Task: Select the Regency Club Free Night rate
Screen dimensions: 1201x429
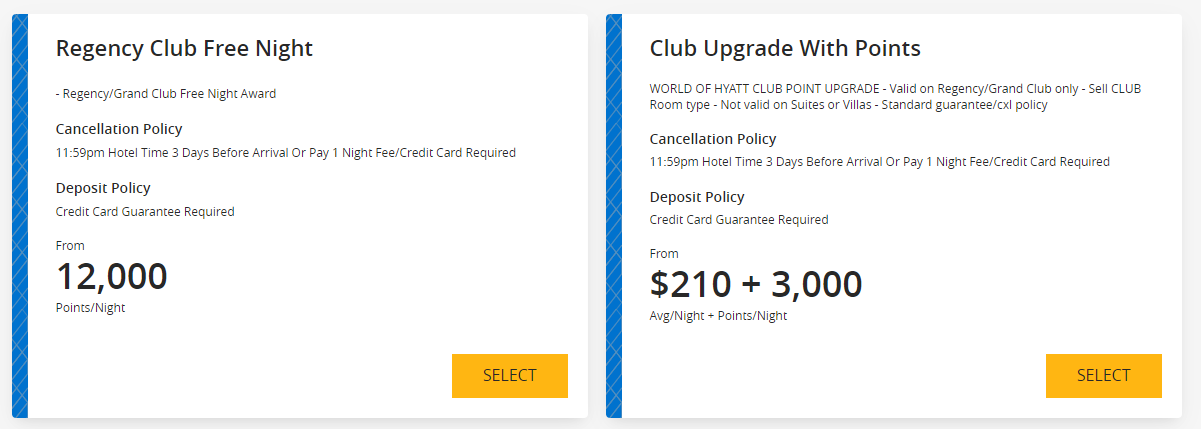Action: pos(510,376)
